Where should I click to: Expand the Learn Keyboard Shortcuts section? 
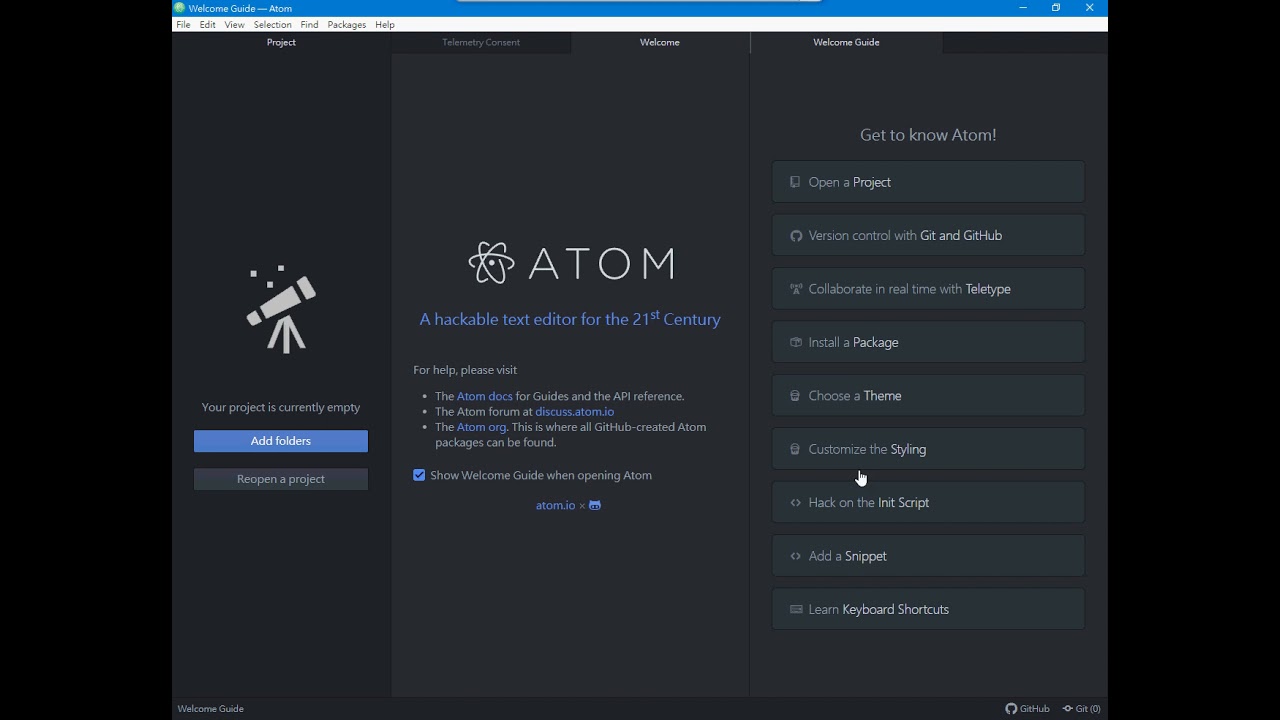[928, 609]
